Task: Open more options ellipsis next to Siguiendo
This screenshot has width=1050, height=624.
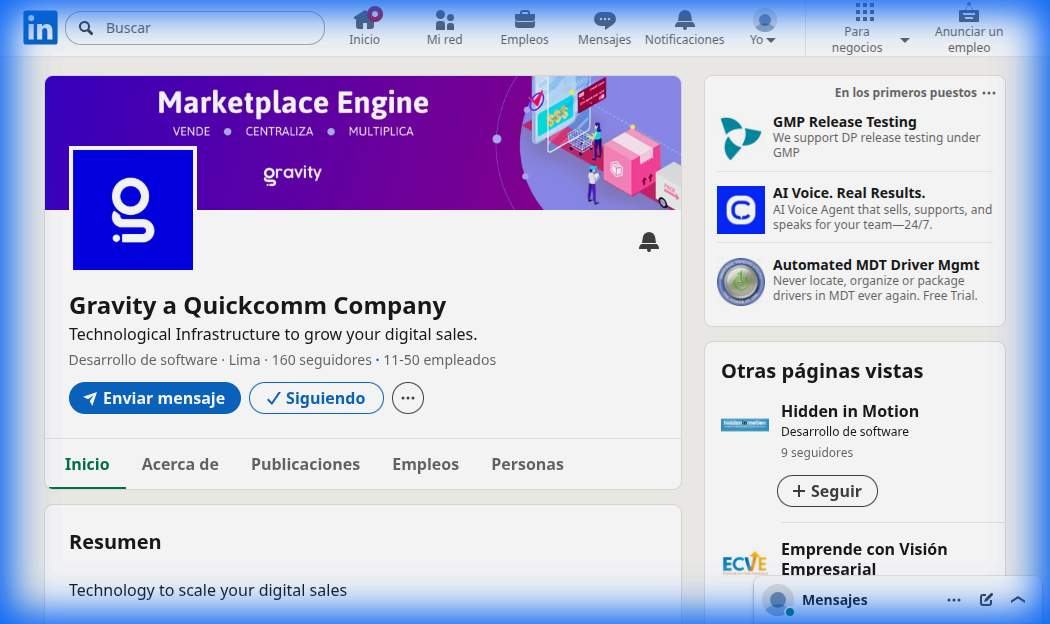Action: coord(408,398)
